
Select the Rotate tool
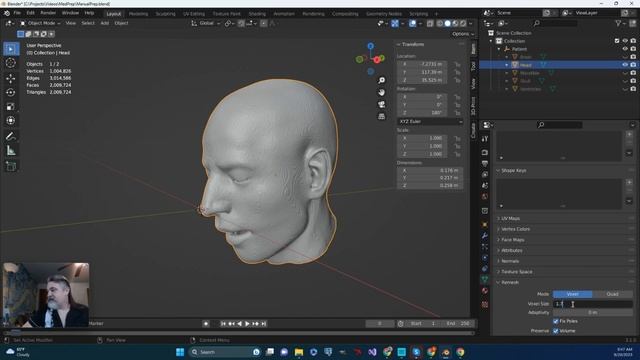(11, 92)
